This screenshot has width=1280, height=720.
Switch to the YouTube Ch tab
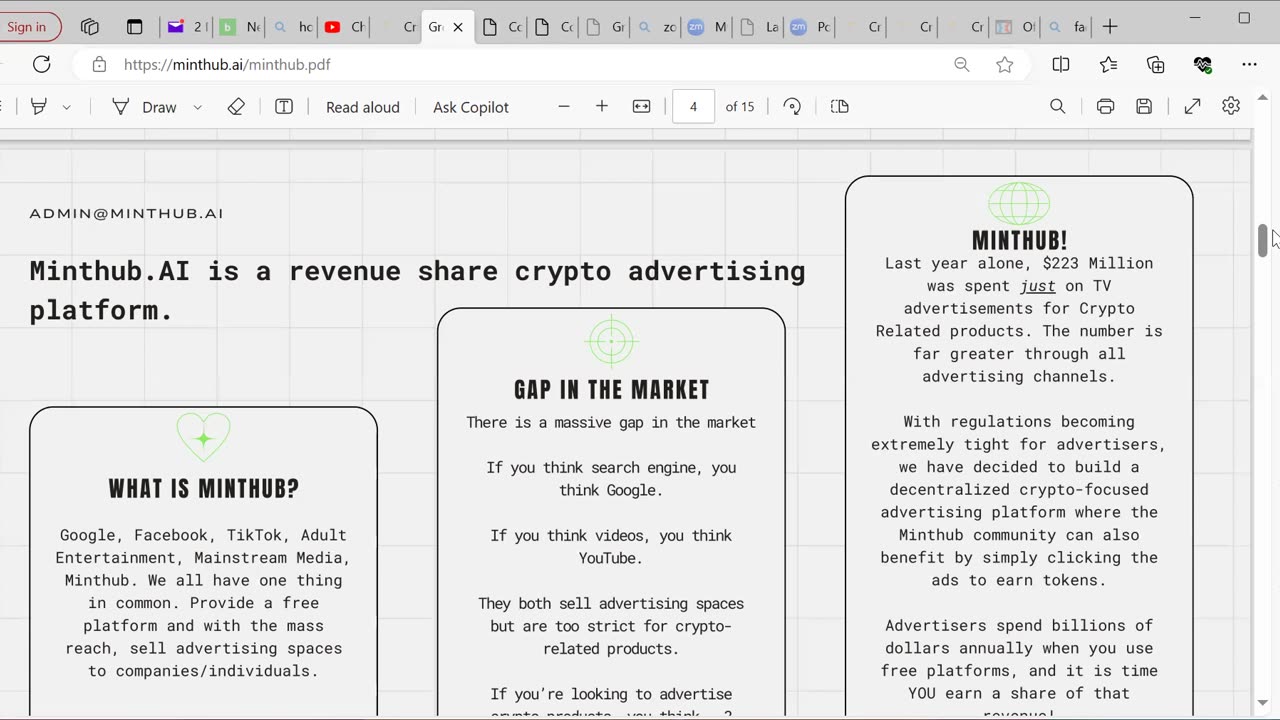(345, 27)
